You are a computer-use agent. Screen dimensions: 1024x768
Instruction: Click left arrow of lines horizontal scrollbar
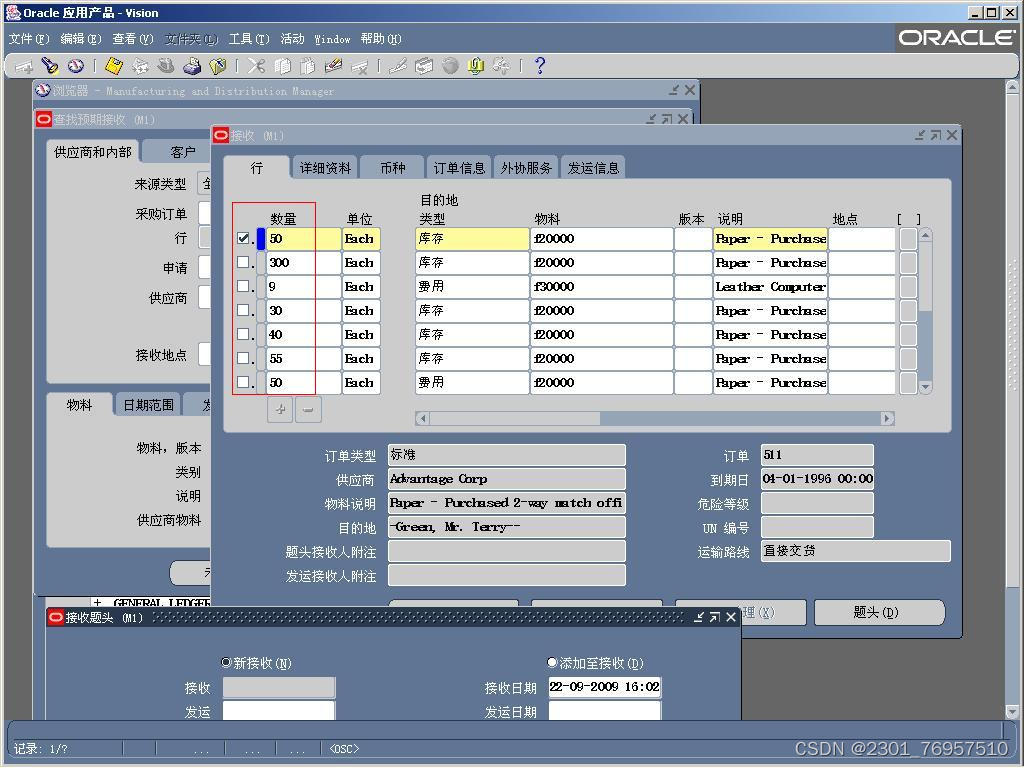click(x=423, y=418)
